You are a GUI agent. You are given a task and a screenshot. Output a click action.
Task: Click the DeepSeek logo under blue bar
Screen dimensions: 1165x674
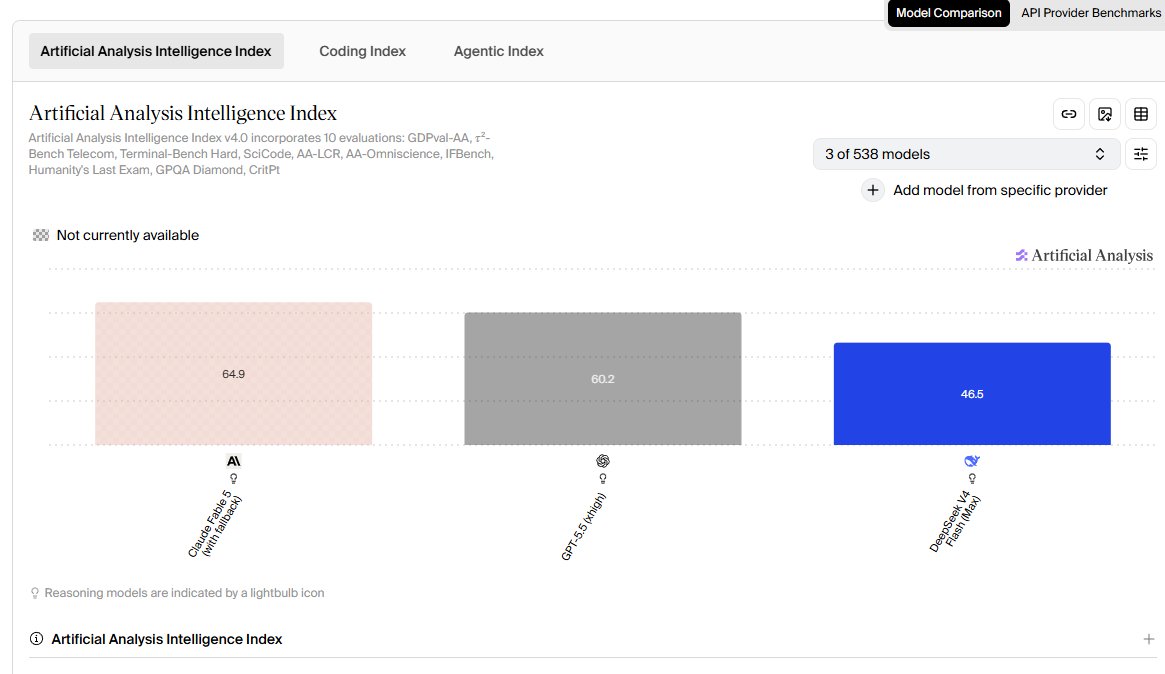click(972, 461)
